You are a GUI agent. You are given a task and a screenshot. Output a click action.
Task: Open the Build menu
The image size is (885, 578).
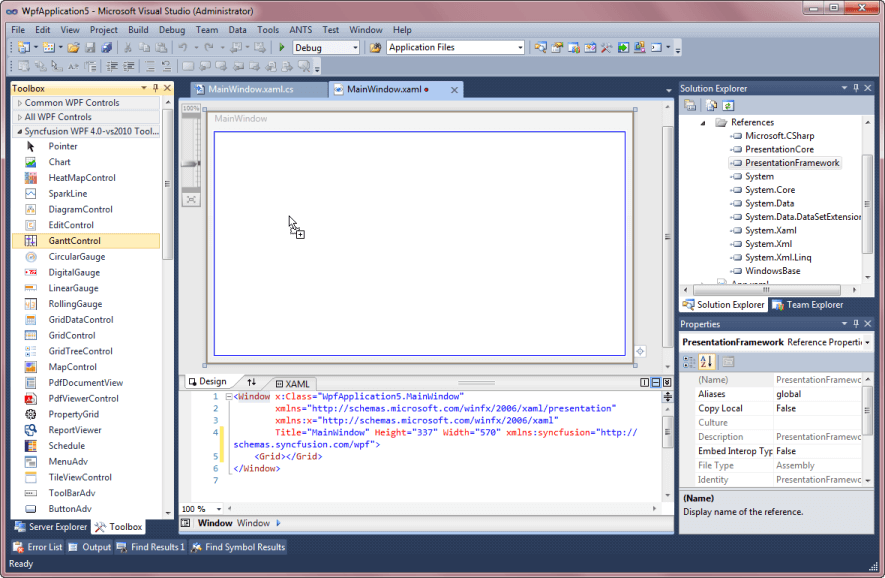tap(138, 30)
